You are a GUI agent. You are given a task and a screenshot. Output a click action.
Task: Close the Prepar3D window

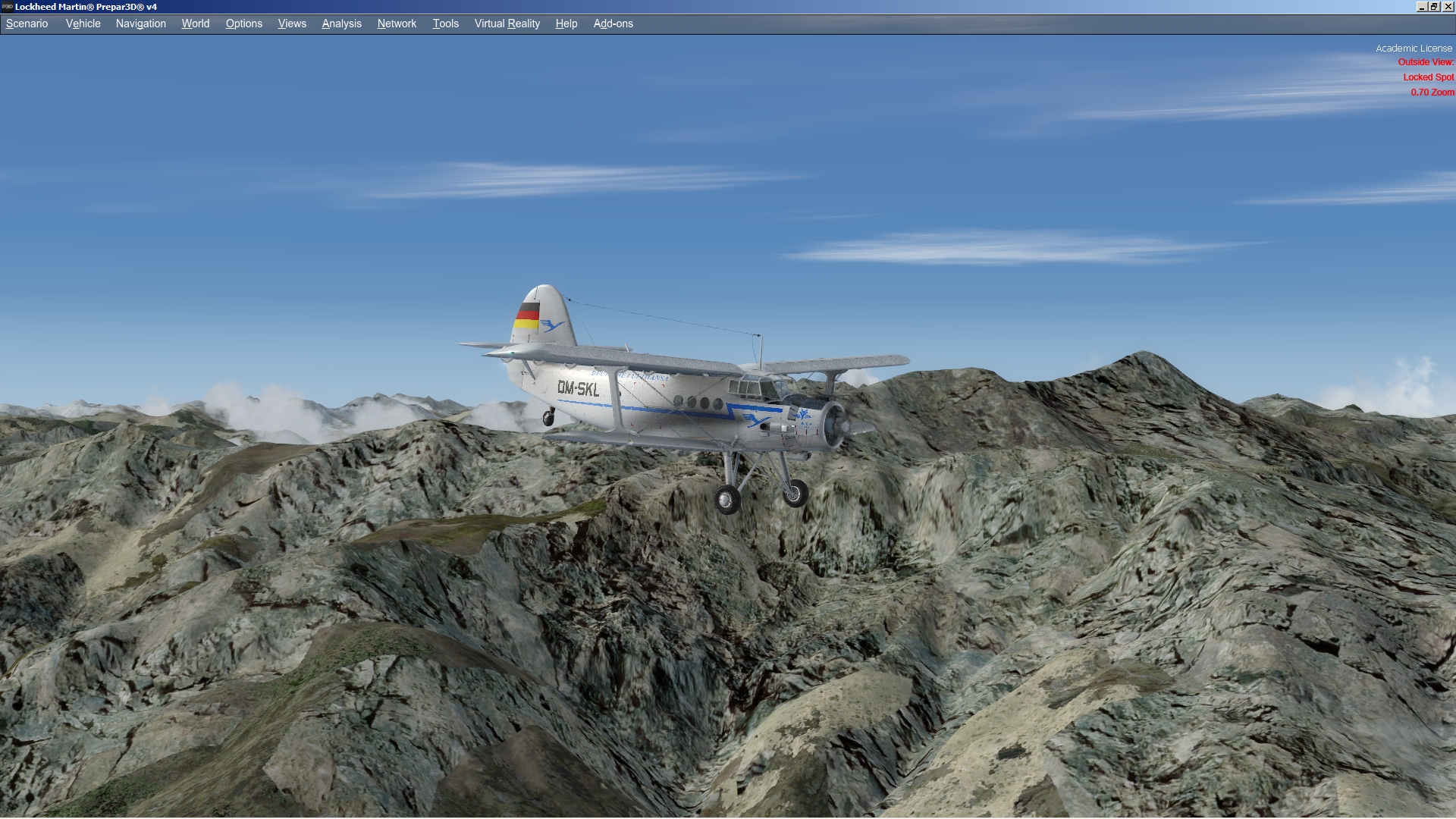1448,6
